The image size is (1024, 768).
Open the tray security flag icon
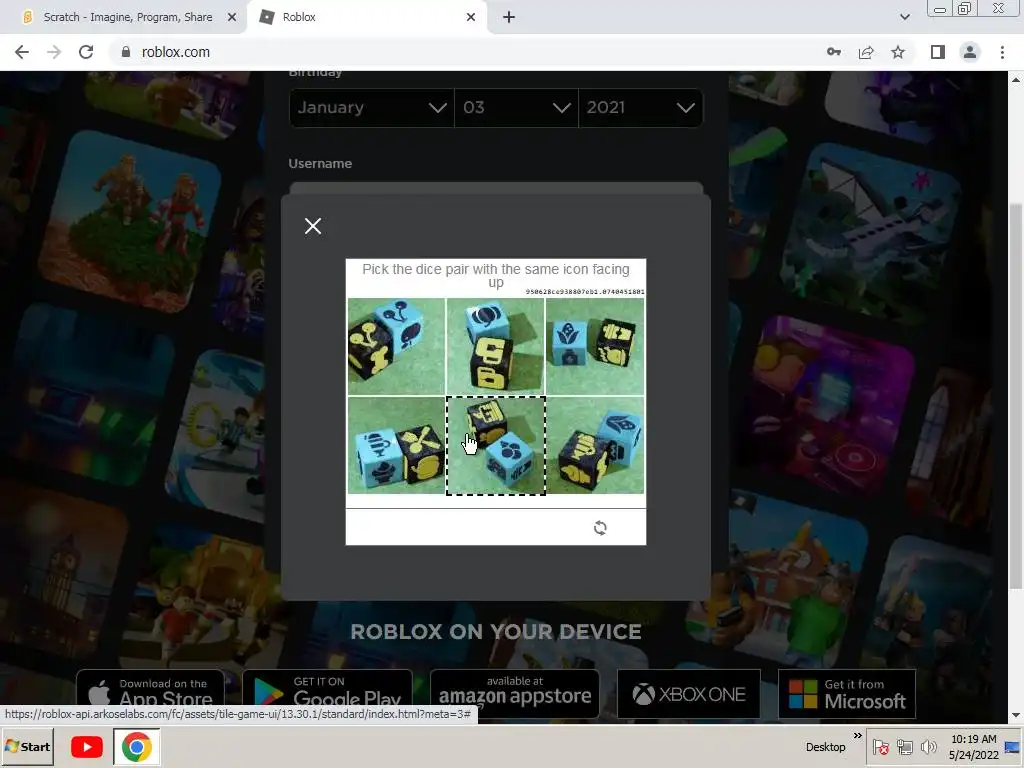click(881, 747)
